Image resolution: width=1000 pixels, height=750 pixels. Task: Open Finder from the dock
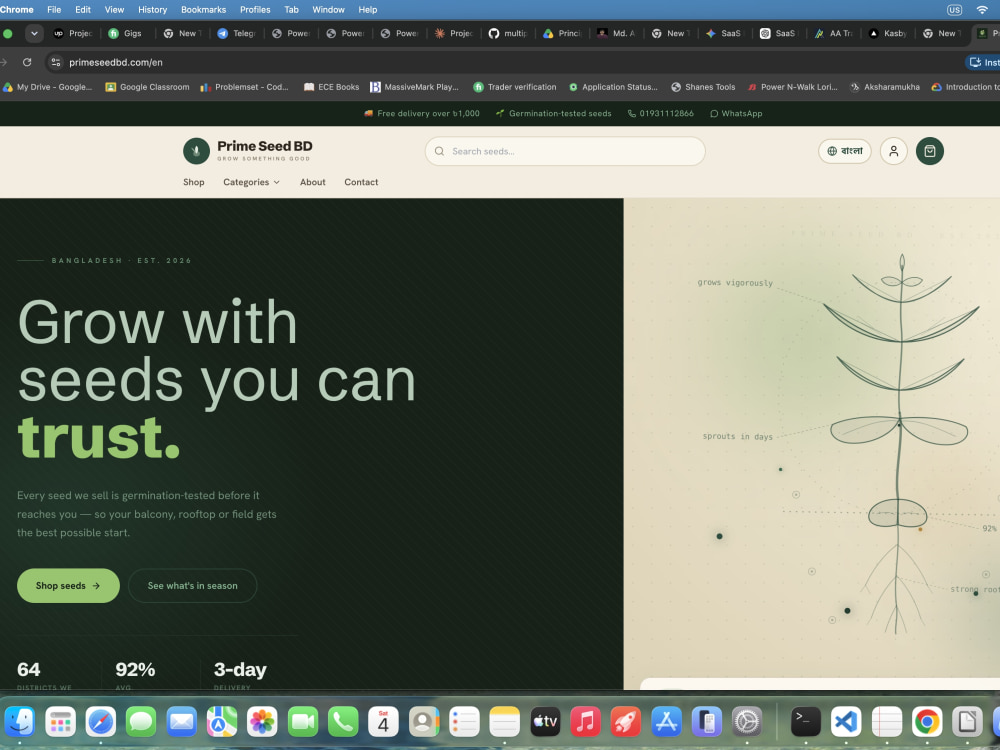click(x=20, y=722)
